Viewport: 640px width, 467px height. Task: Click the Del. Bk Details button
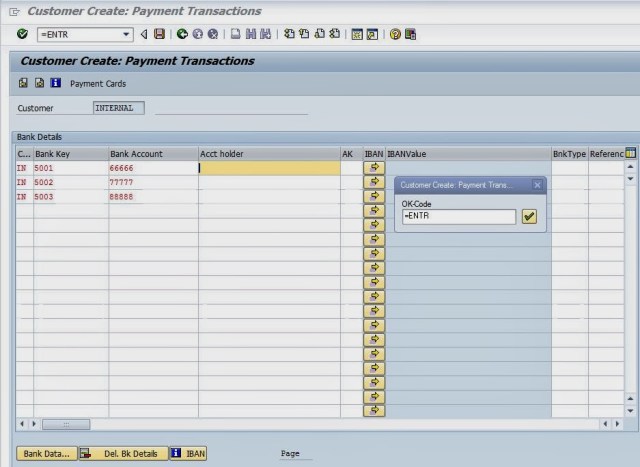[123, 454]
